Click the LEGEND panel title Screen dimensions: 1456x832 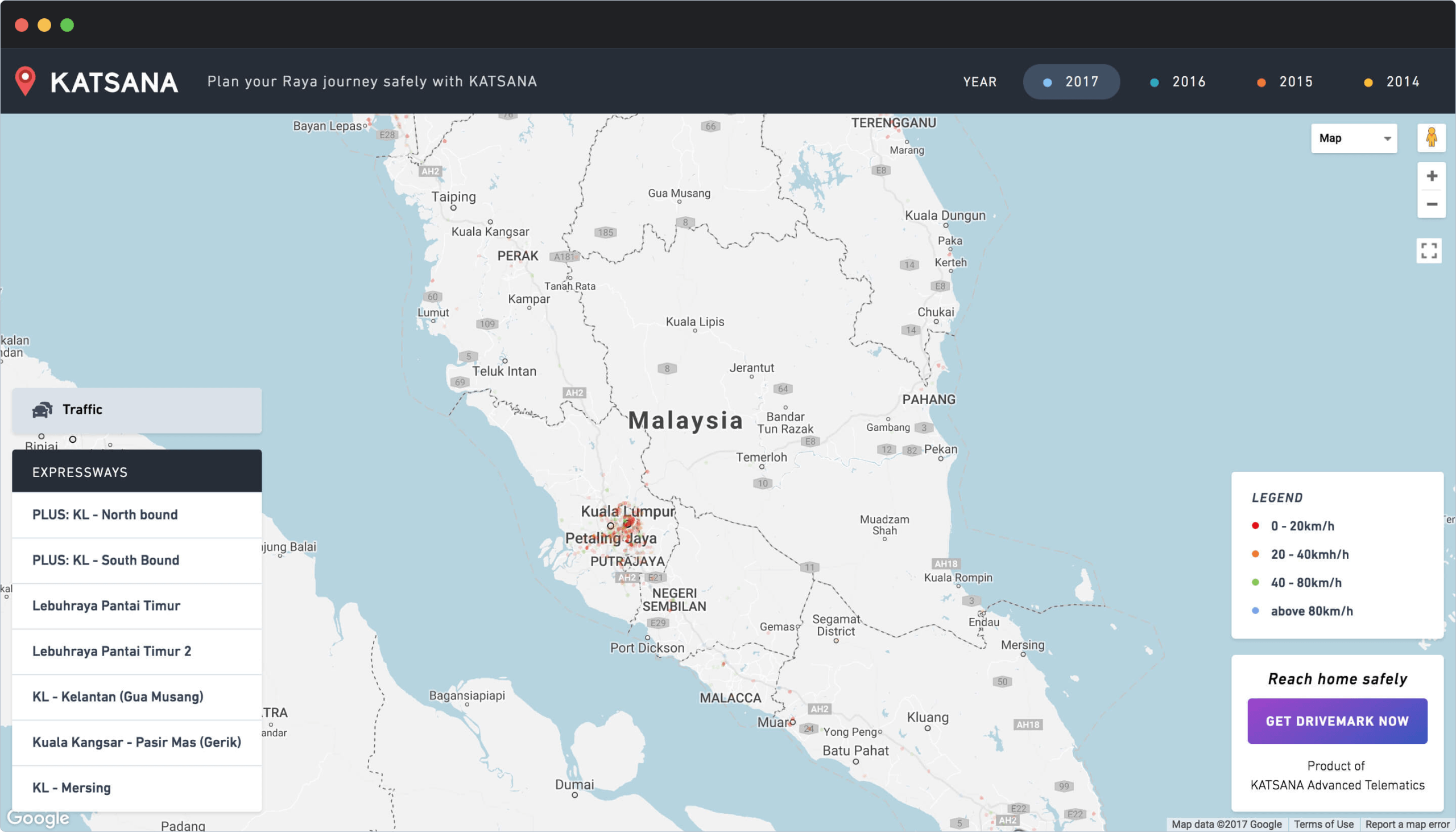(1277, 498)
